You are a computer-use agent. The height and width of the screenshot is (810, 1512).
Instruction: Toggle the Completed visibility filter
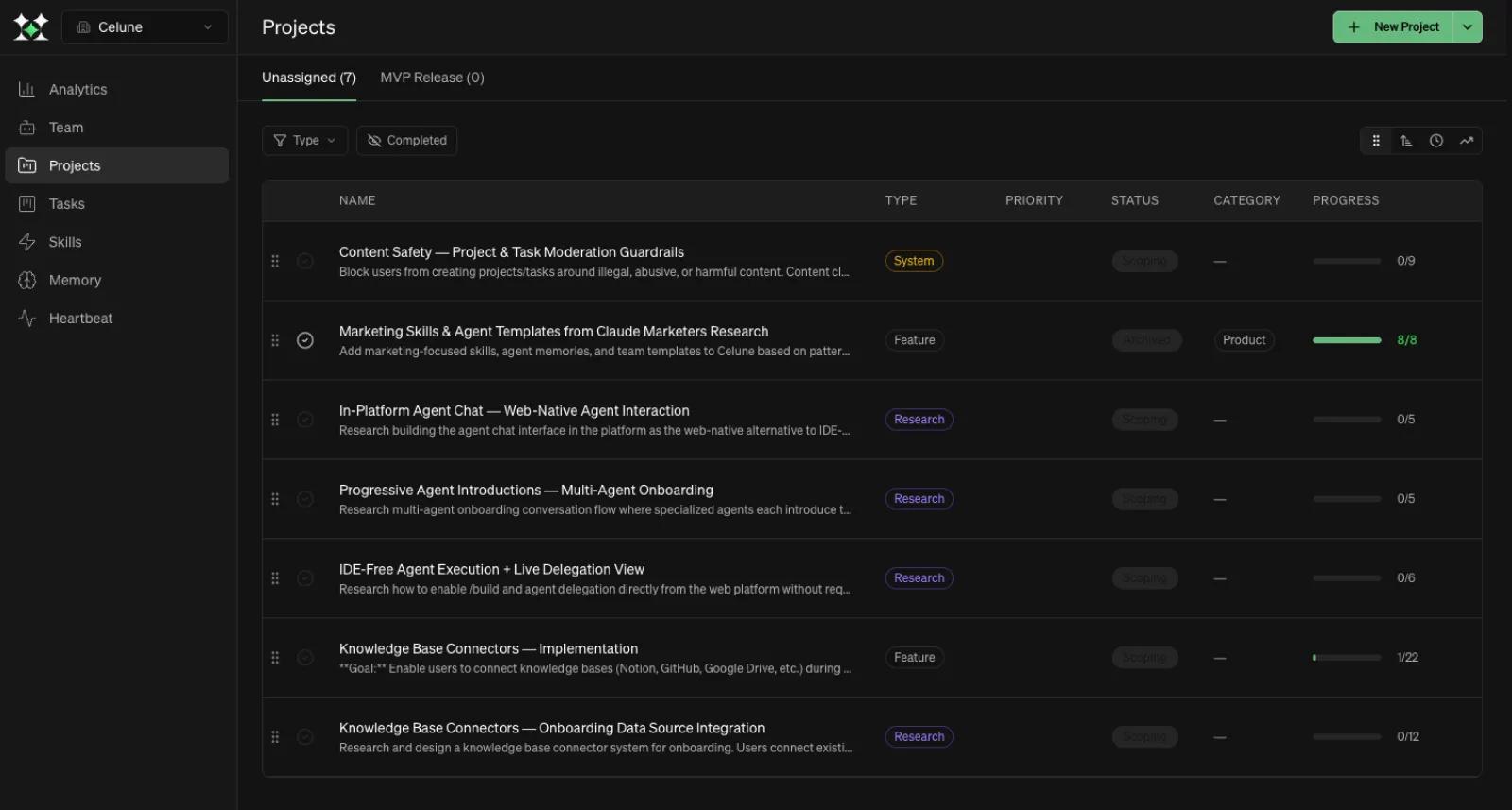coord(406,141)
